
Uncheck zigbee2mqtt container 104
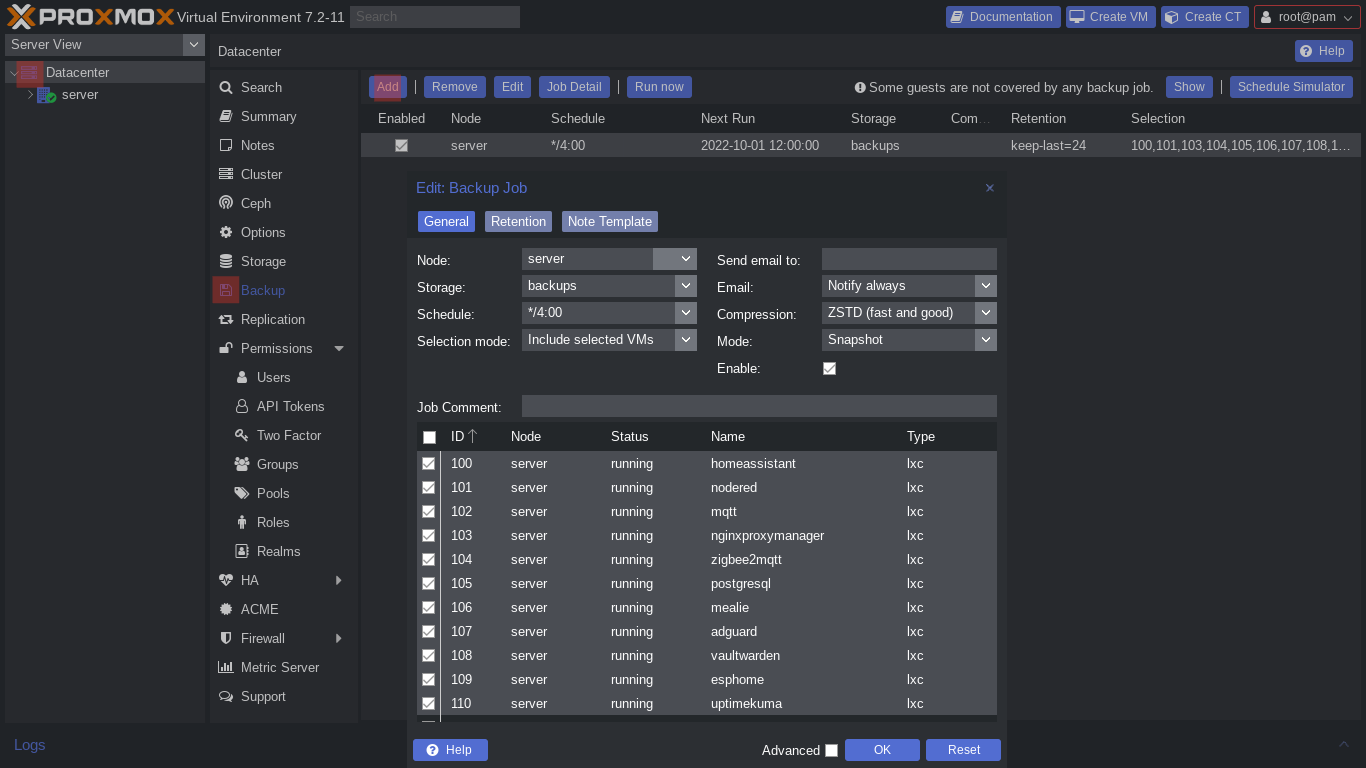point(428,560)
